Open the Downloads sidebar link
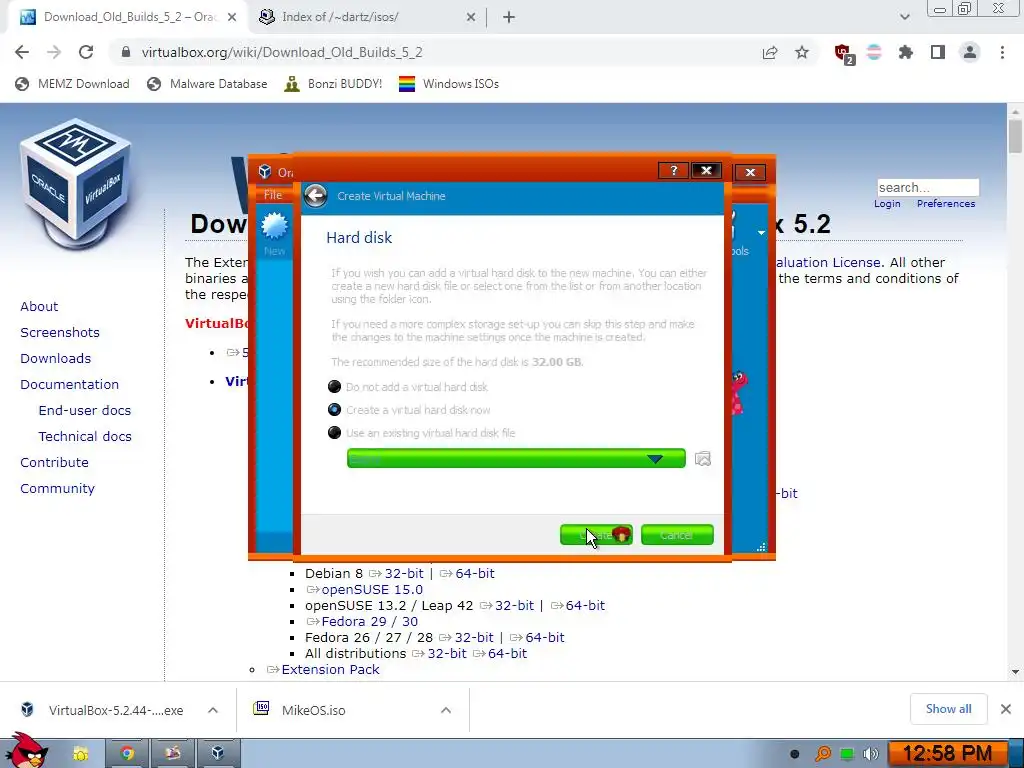 [56, 359]
